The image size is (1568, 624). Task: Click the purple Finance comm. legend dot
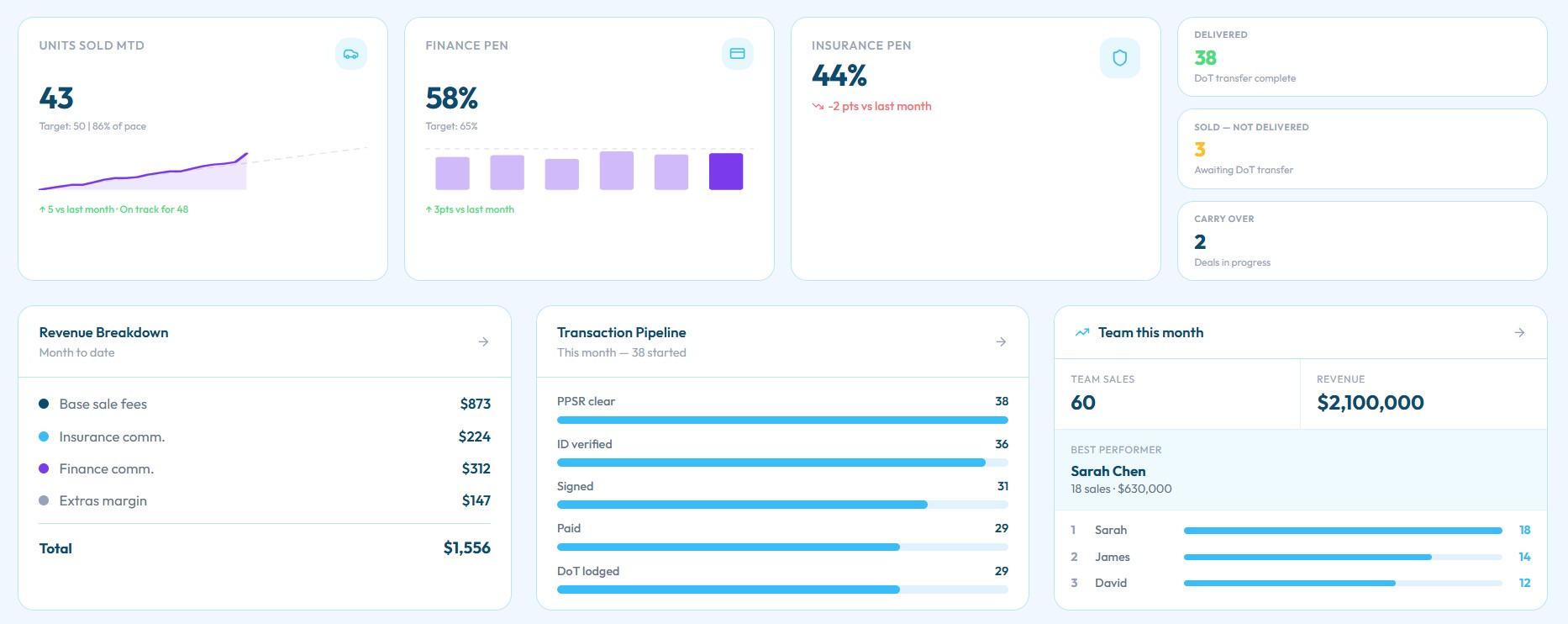(44, 468)
